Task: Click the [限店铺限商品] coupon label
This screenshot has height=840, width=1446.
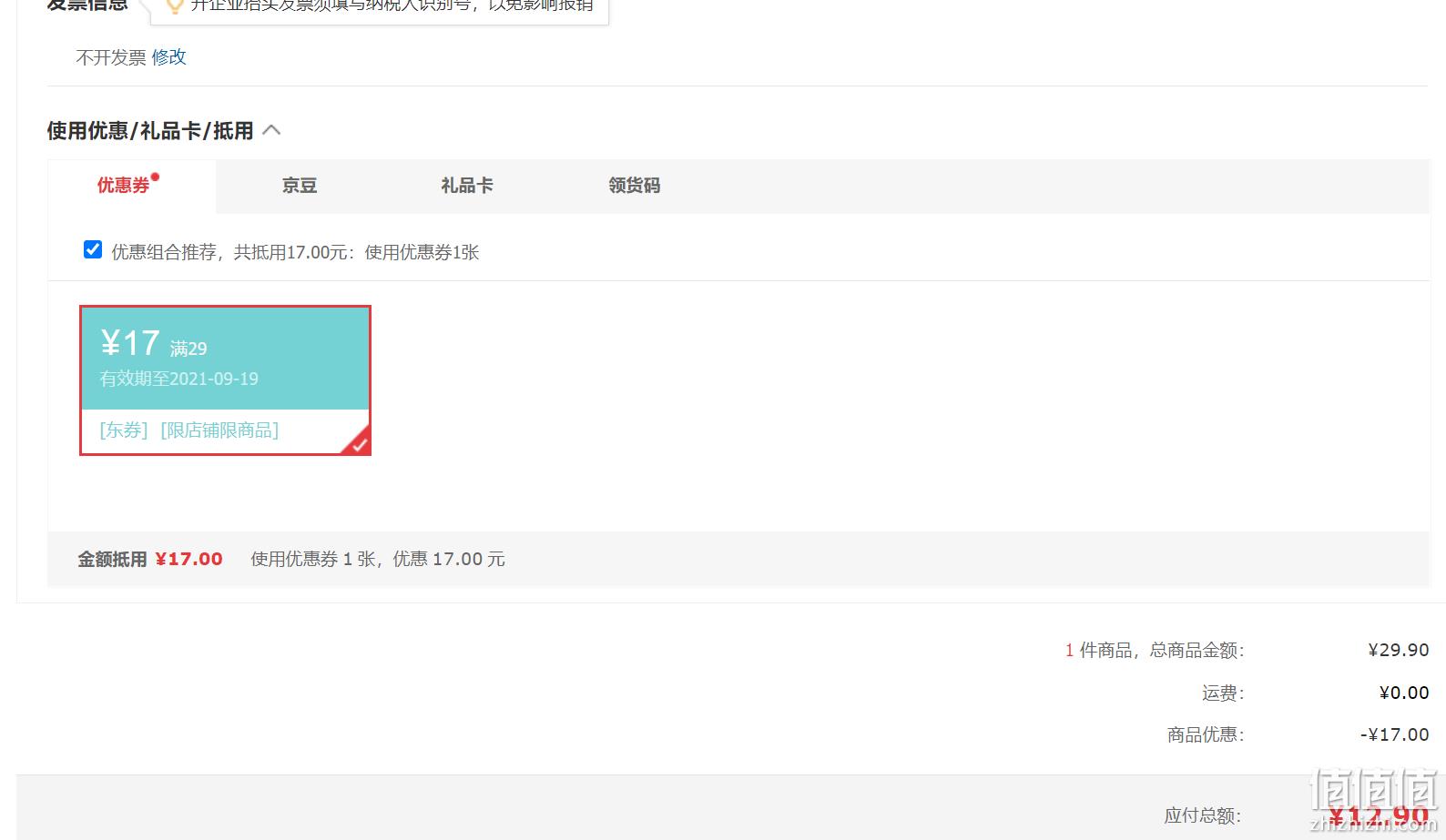Action: coord(219,430)
